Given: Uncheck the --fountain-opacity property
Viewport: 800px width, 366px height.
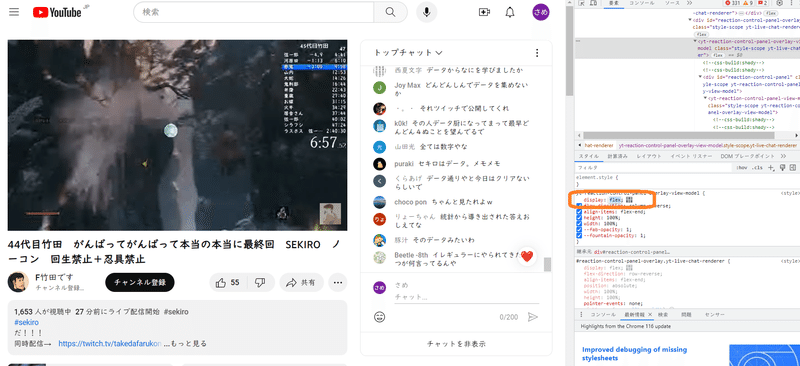Looking at the screenshot, I should click(579, 236).
